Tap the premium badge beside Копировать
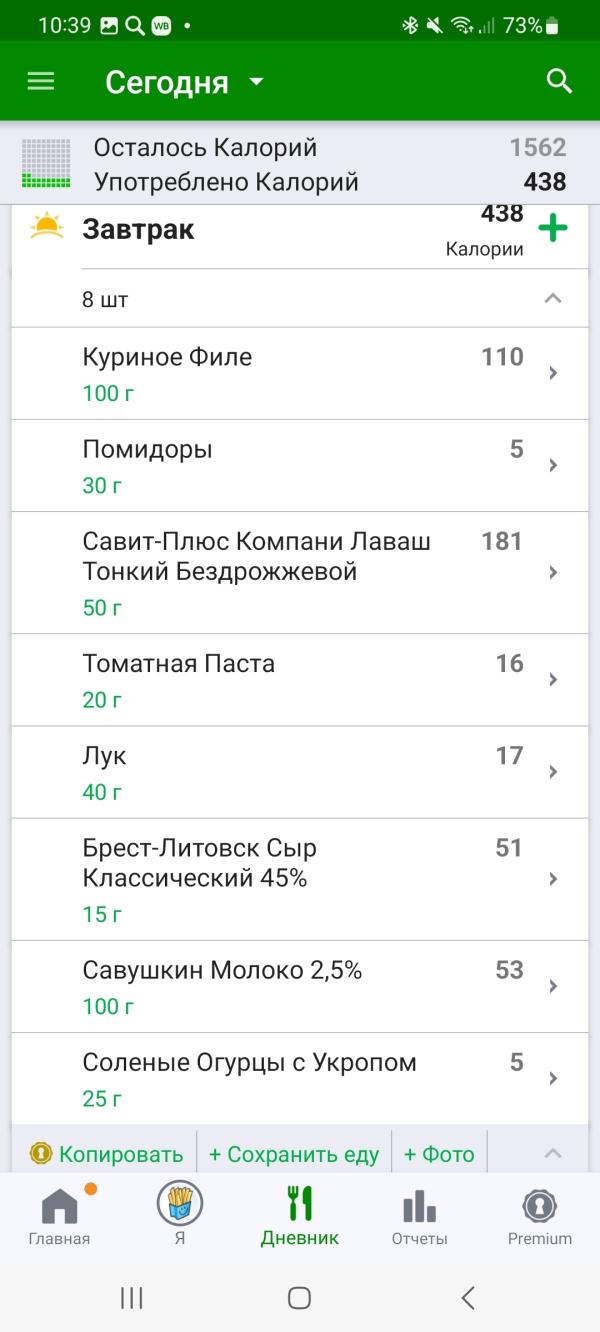 (41, 1154)
